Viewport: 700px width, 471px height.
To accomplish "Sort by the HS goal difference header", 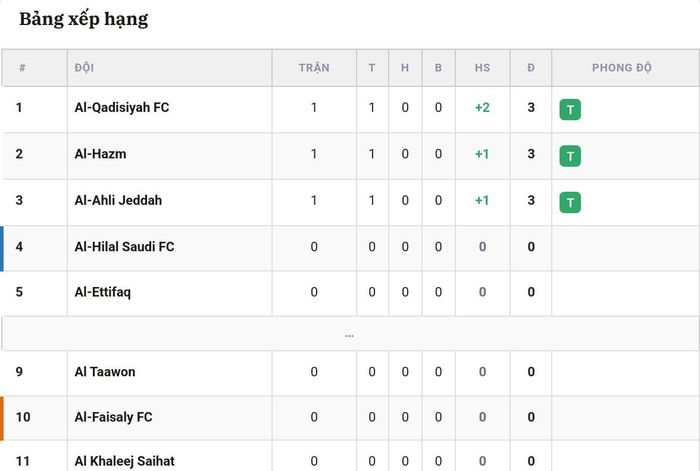I will point(482,68).
